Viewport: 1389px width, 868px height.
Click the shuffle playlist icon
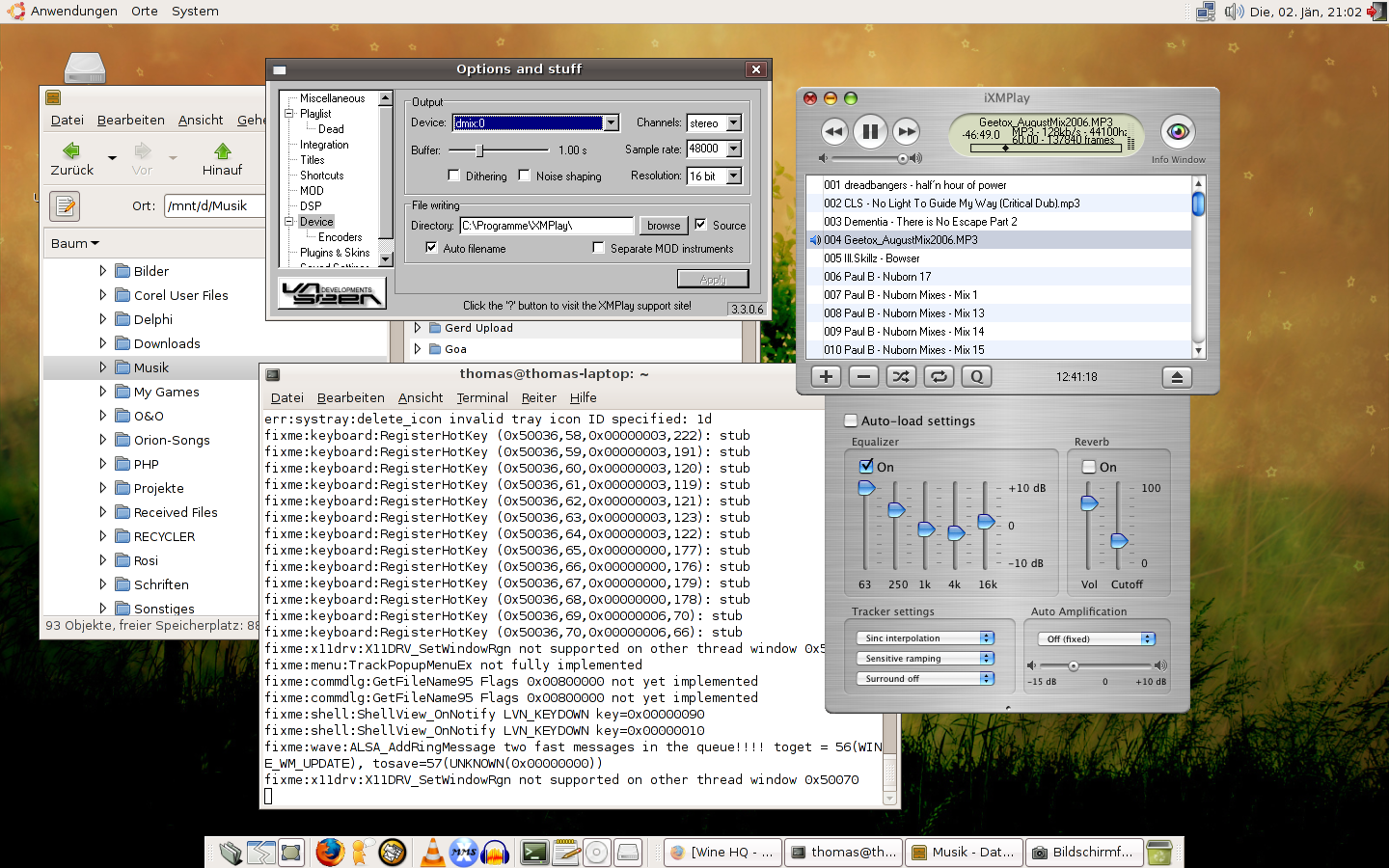pyautogui.click(x=901, y=377)
